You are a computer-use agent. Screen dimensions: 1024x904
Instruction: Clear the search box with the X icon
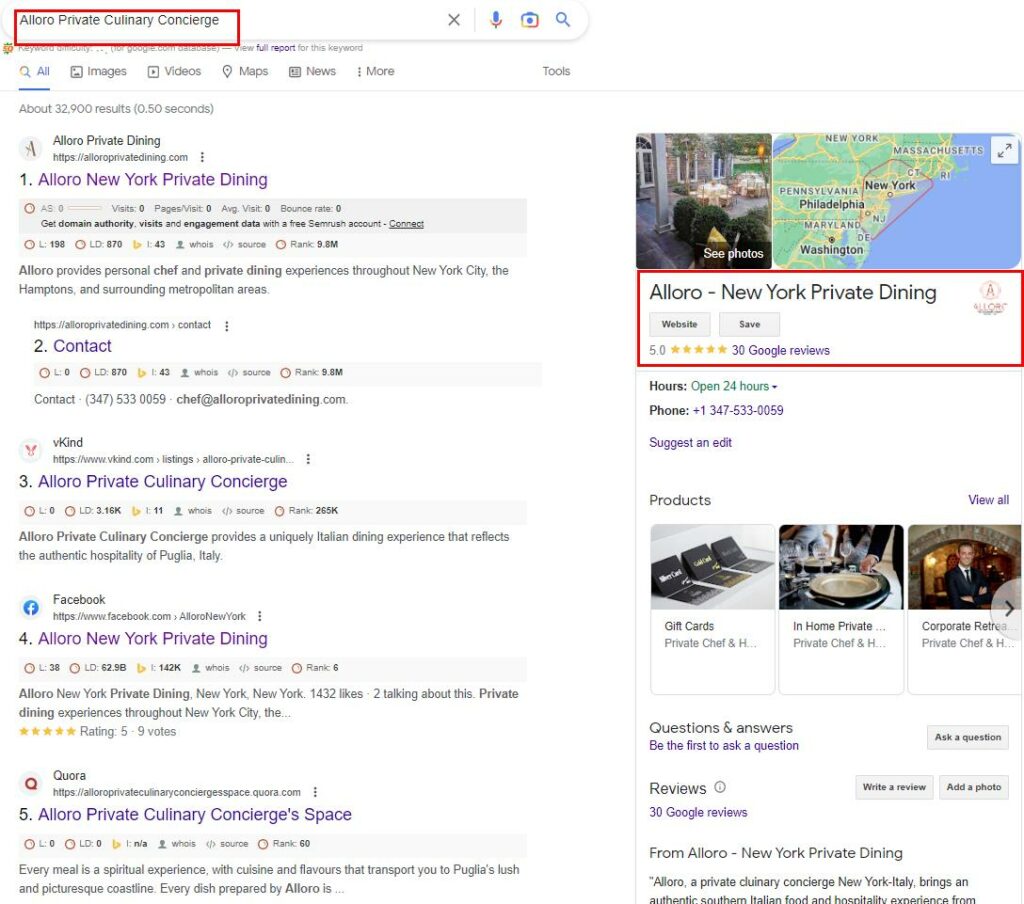pos(454,20)
